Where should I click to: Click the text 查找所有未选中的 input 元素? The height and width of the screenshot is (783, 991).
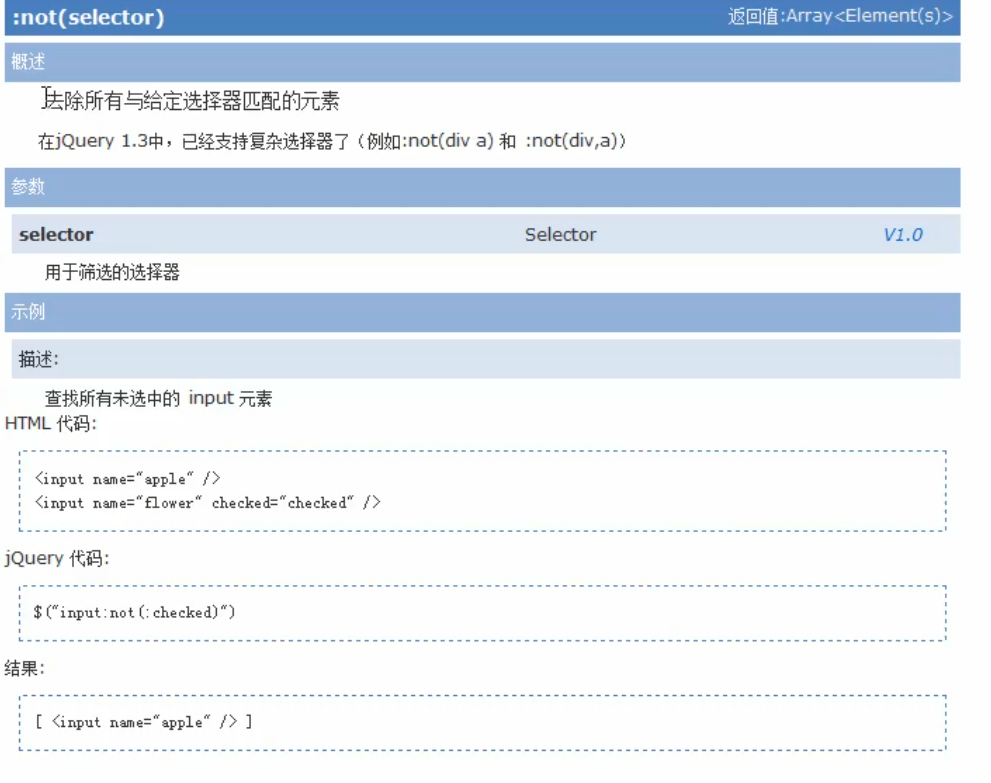[x=158, y=398]
